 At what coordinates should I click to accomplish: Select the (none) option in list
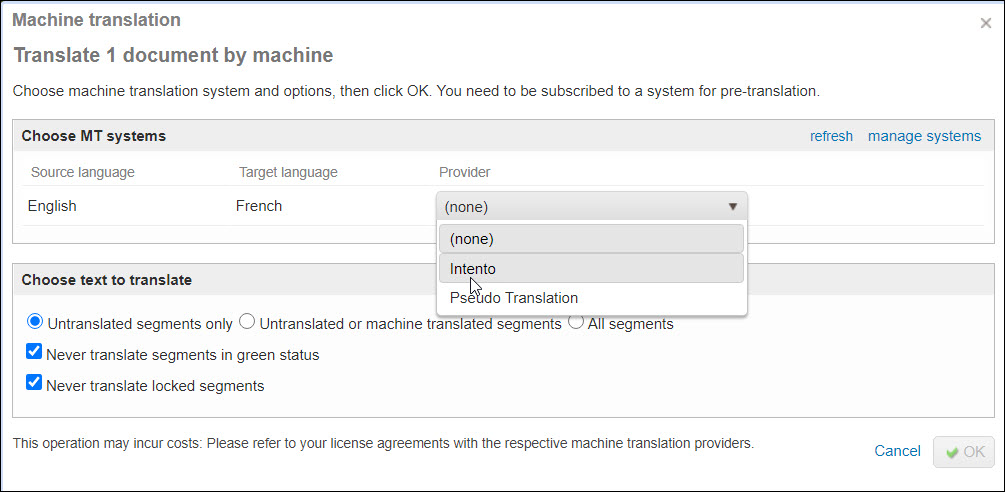591,239
